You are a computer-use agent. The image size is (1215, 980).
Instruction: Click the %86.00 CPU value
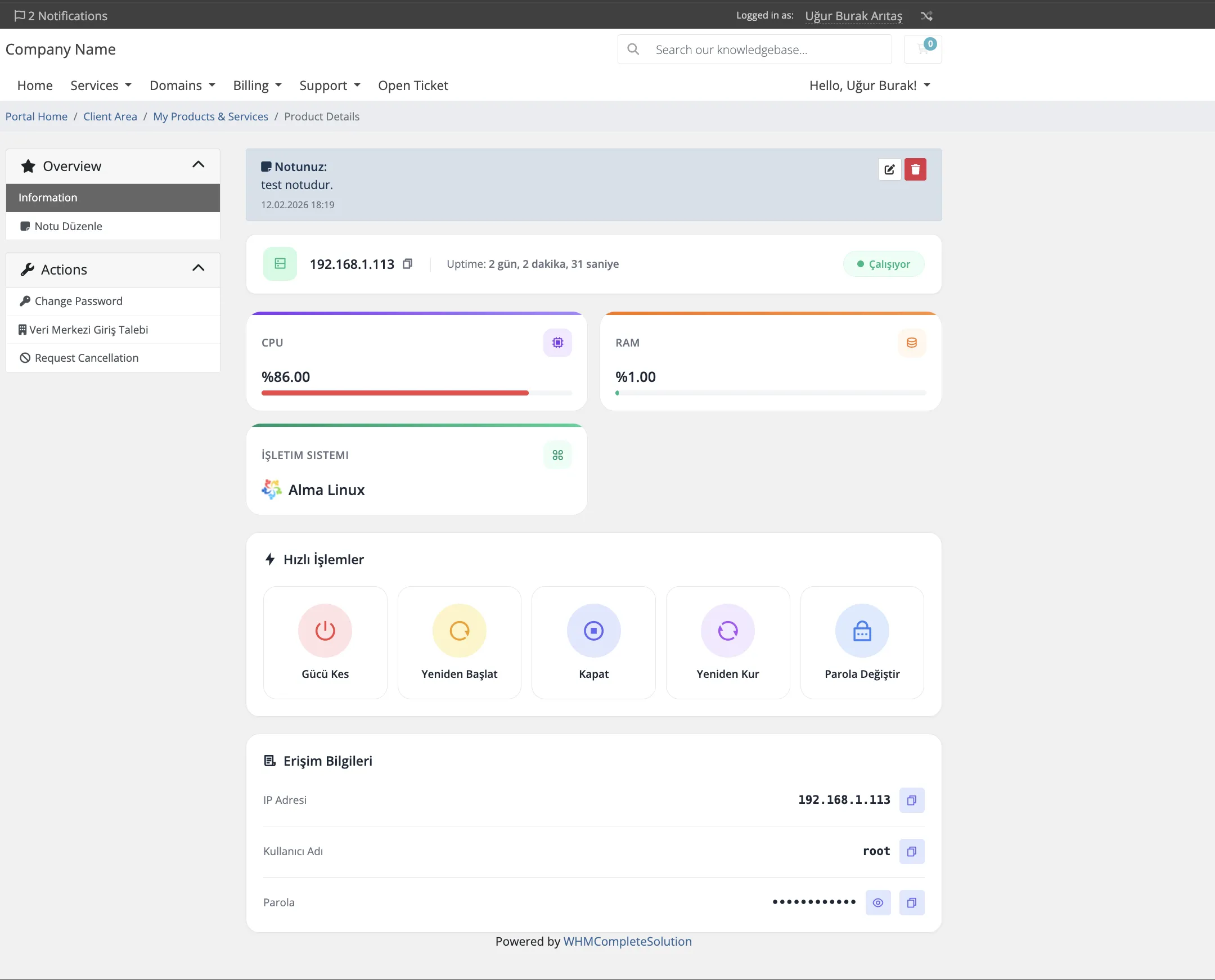point(286,376)
